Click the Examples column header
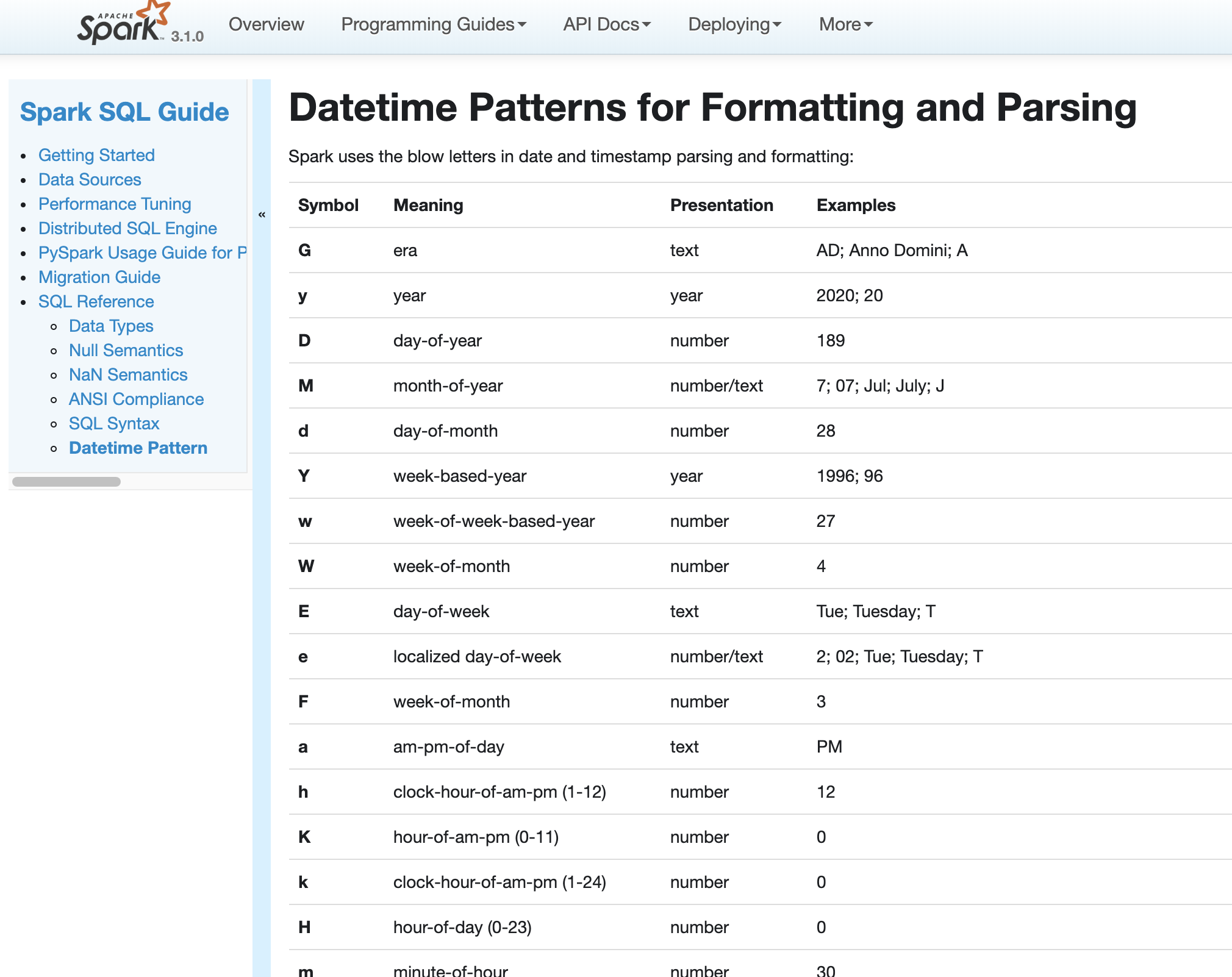The height and width of the screenshot is (977, 1232). [x=856, y=205]
